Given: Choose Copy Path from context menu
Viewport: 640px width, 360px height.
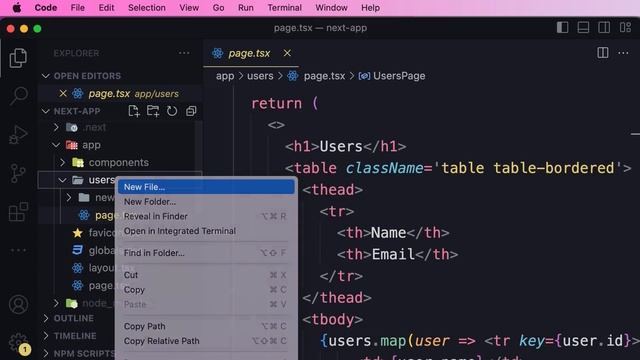Looking at the screenshot, I should pyautogui.click(x=206, y=327).
